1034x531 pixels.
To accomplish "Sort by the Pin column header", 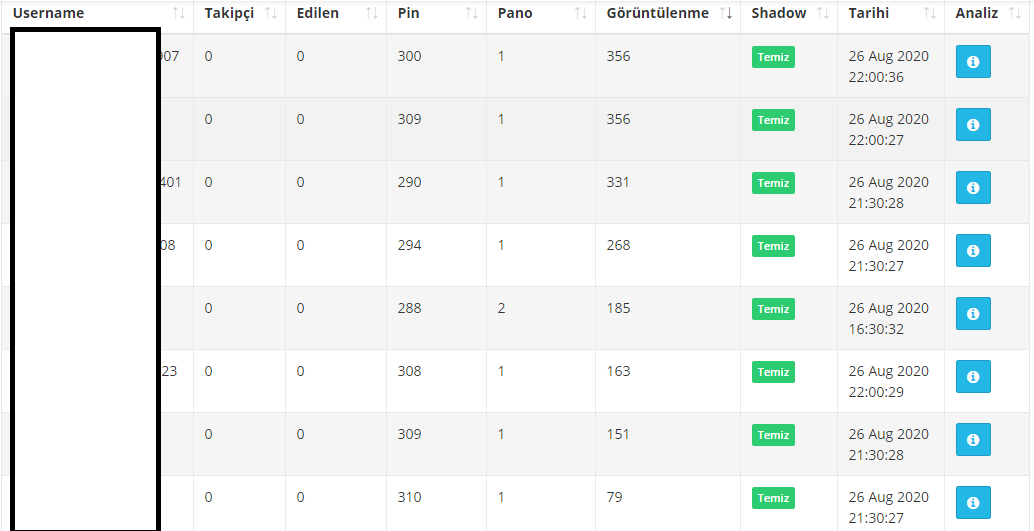I will [x=437, y=13].
